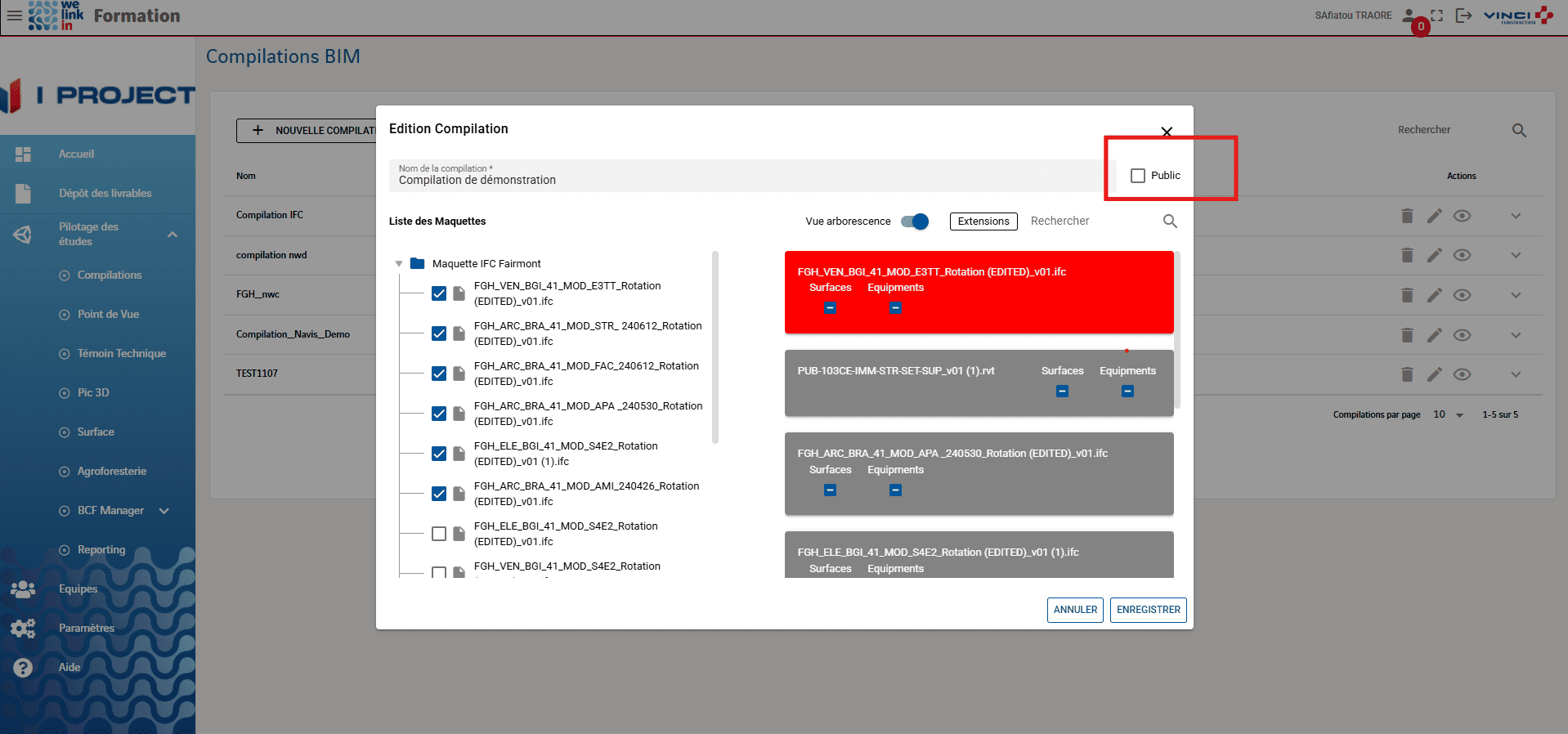The height and width of the screenshot is (734, 1568).
Task: Turn off Vue arborescence switch
Action: click(x=915, y=222)
